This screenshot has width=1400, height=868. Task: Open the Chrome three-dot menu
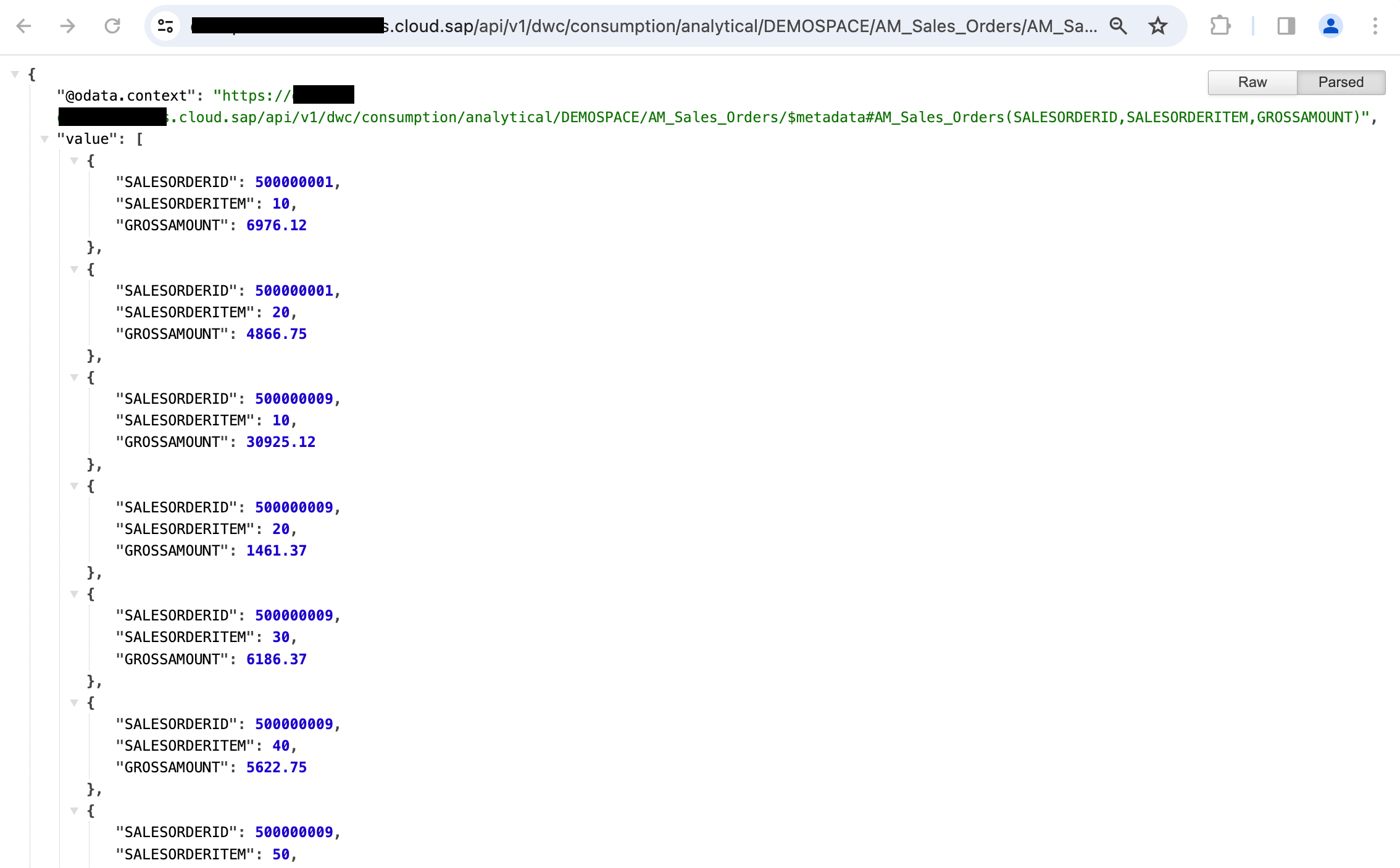(1375, 26)
